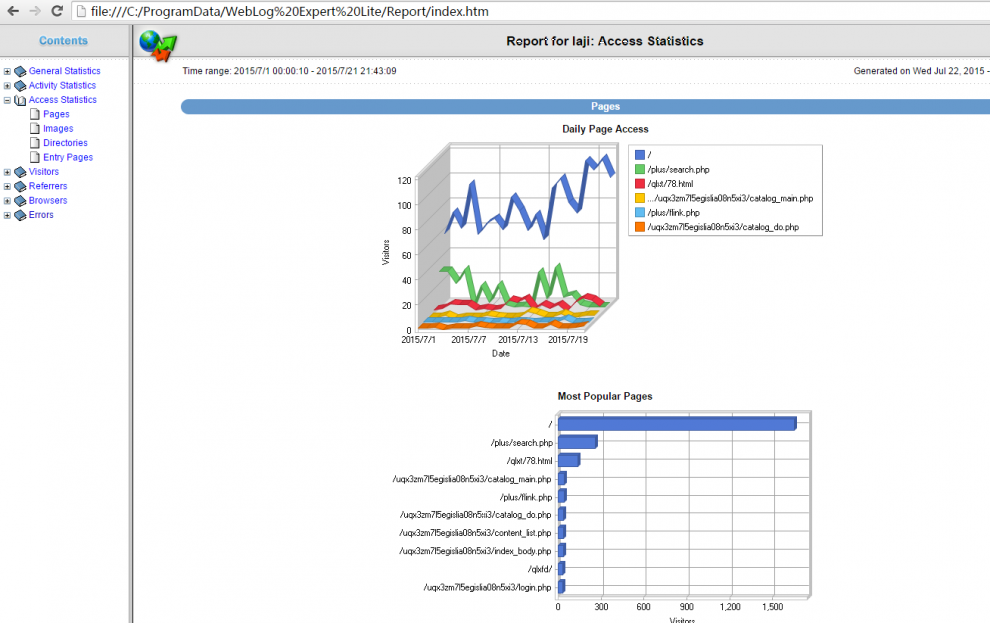This screenshot has height=623, width=990.
Task: Open the Directories report link
Action: point(65,143)
